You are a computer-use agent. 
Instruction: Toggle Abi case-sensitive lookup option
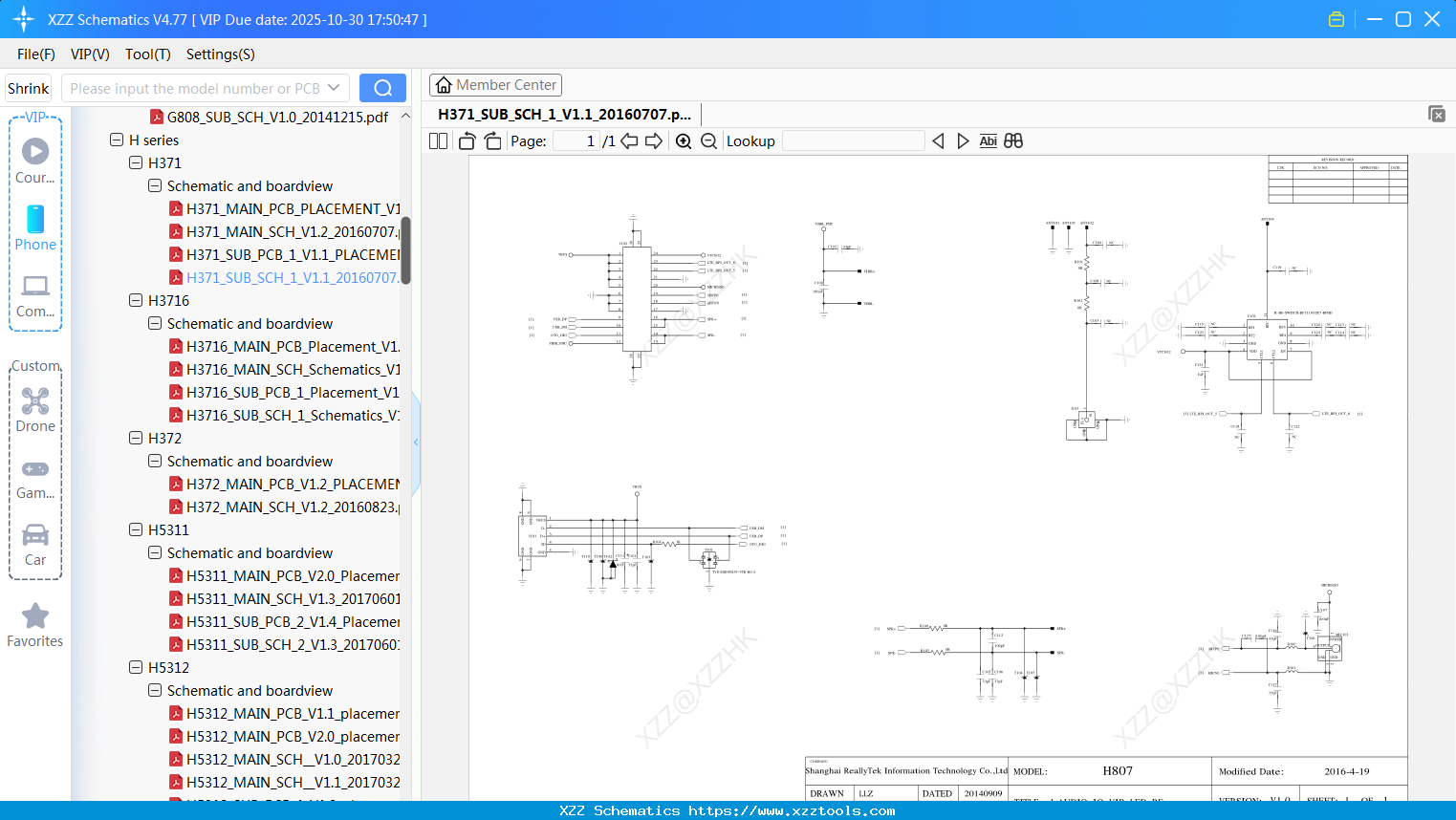[988, 140]
